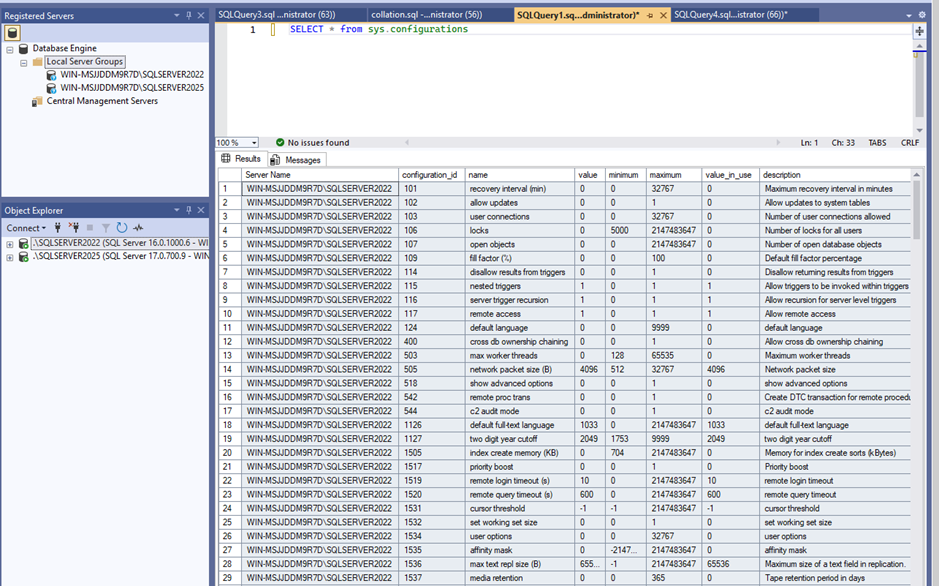Viewport: 939px width, 586px height.
Task: Select row 14 header in results grid
Action: tap(229, 369)
